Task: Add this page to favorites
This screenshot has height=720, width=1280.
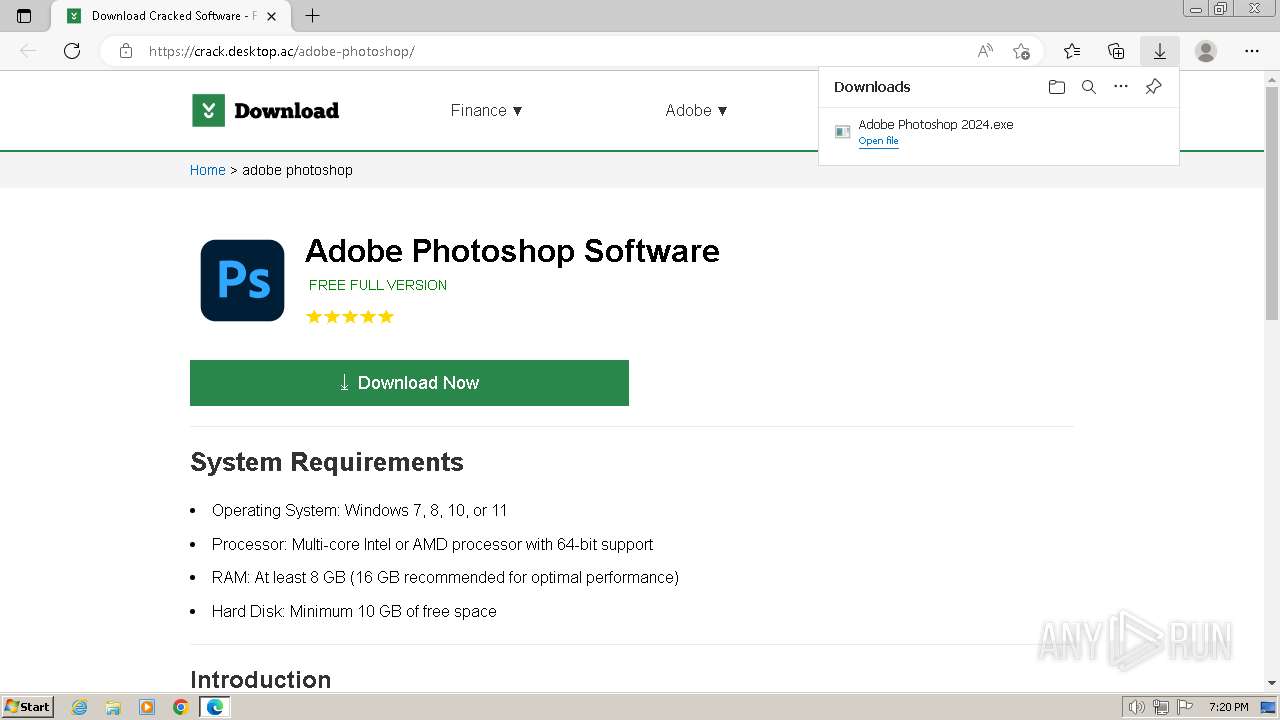Action: (1021, 51)
